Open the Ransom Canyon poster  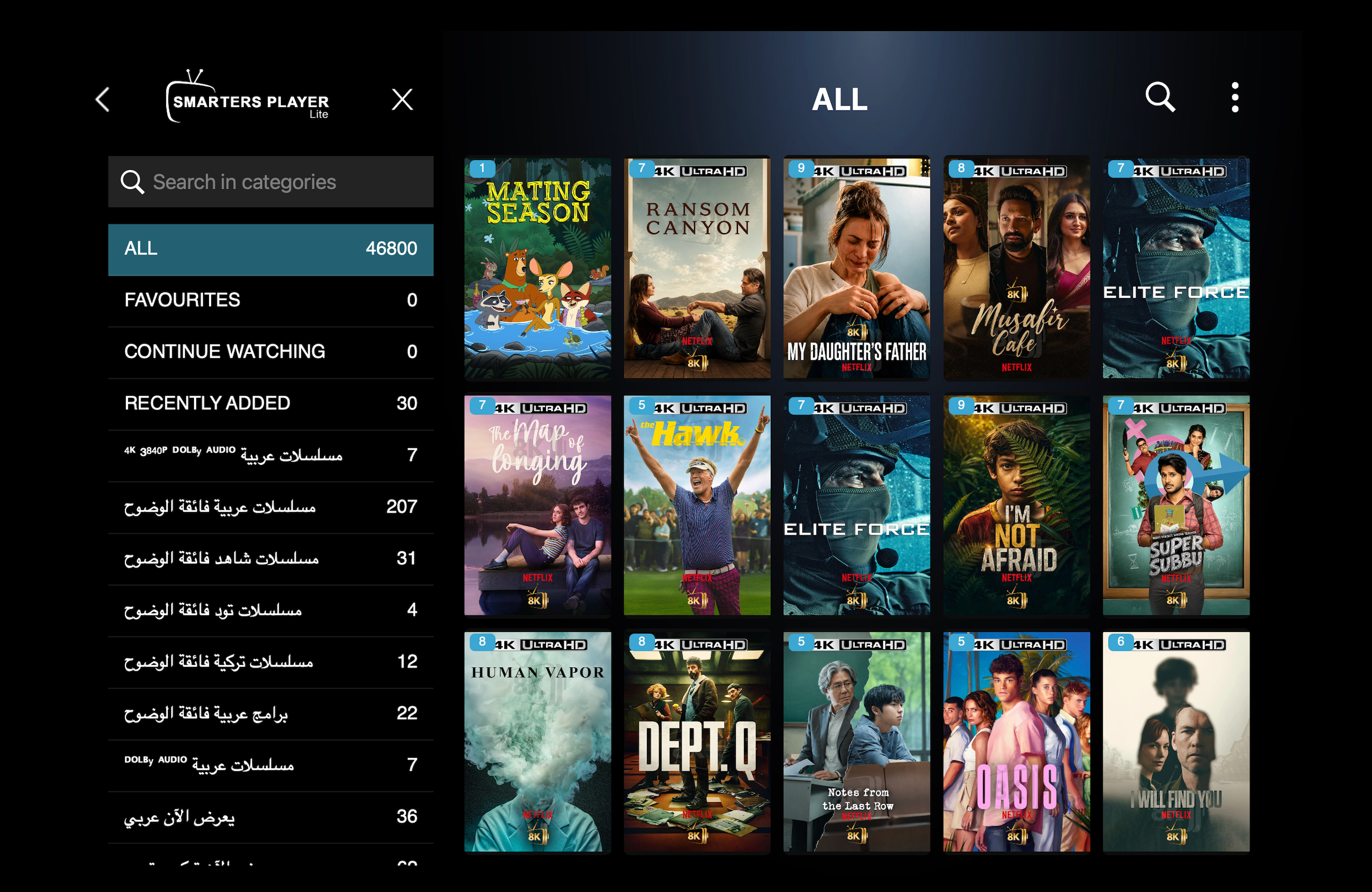697,268
